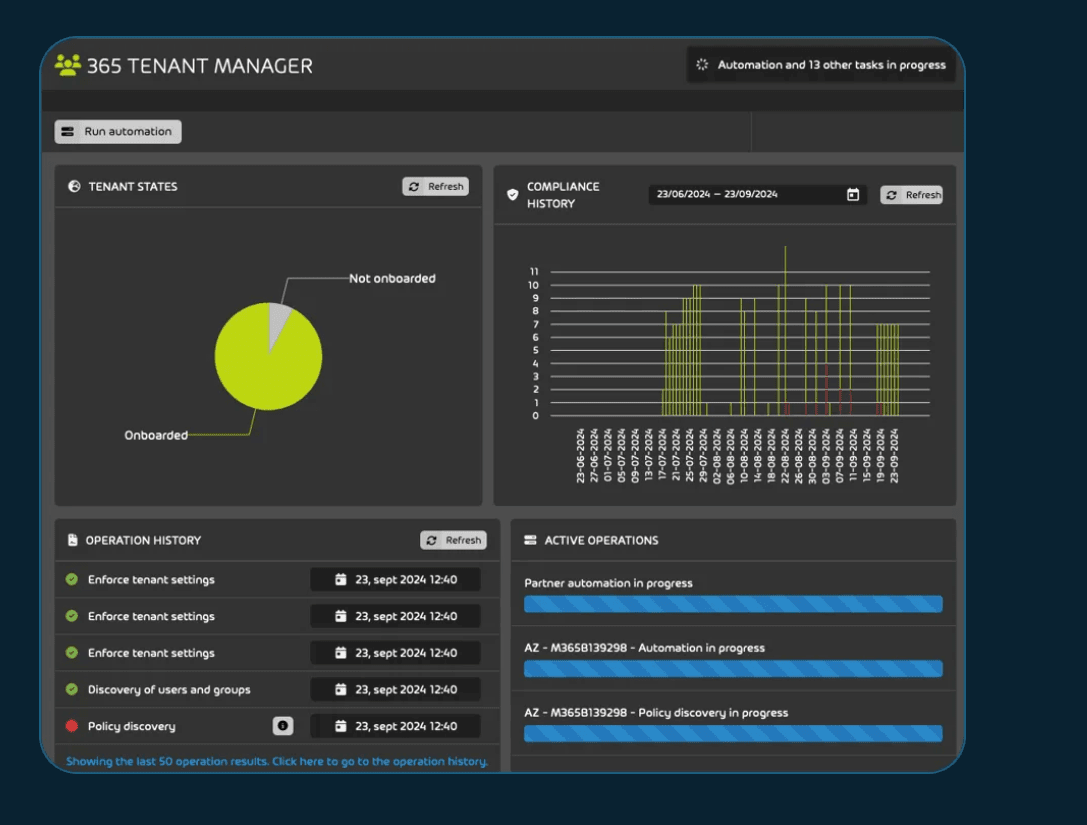This screenshot has width=1087, height=825.
Task: Click success check icon of second Enforce tenant settings
Action: pyautogui.click(x=71, y=616)
